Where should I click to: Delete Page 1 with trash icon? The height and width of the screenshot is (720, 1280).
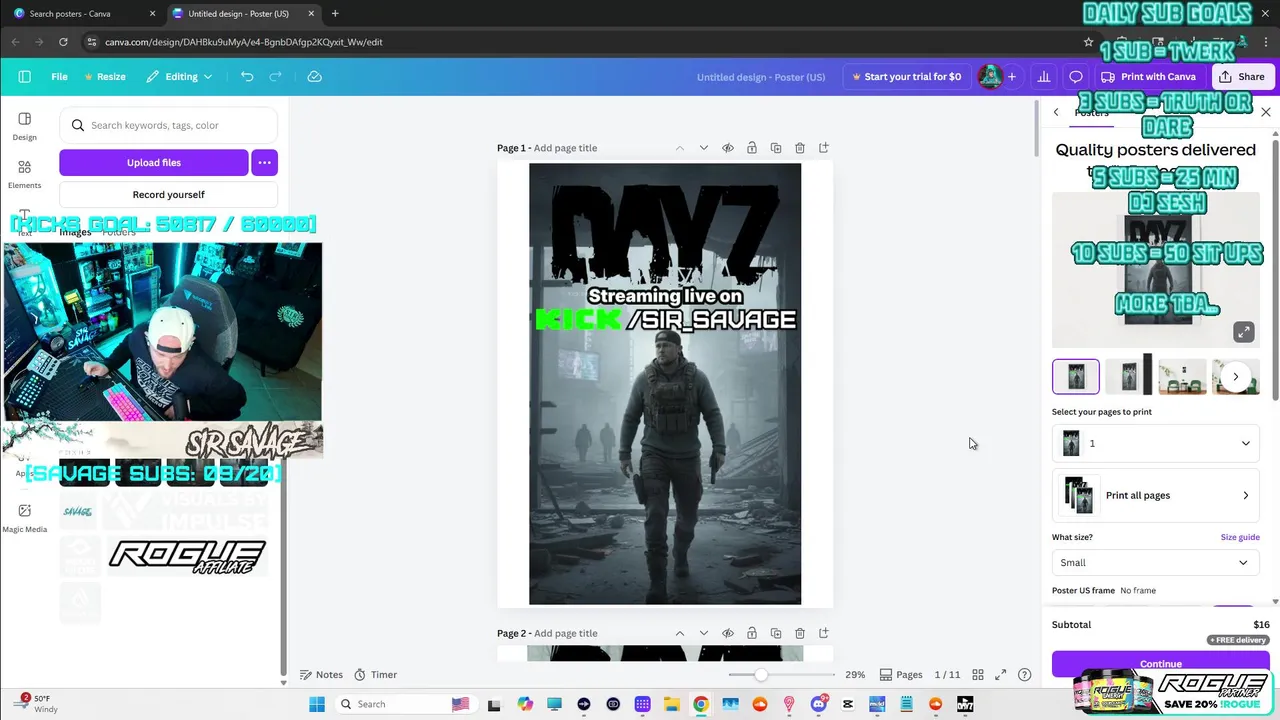(x=800, y=148)
